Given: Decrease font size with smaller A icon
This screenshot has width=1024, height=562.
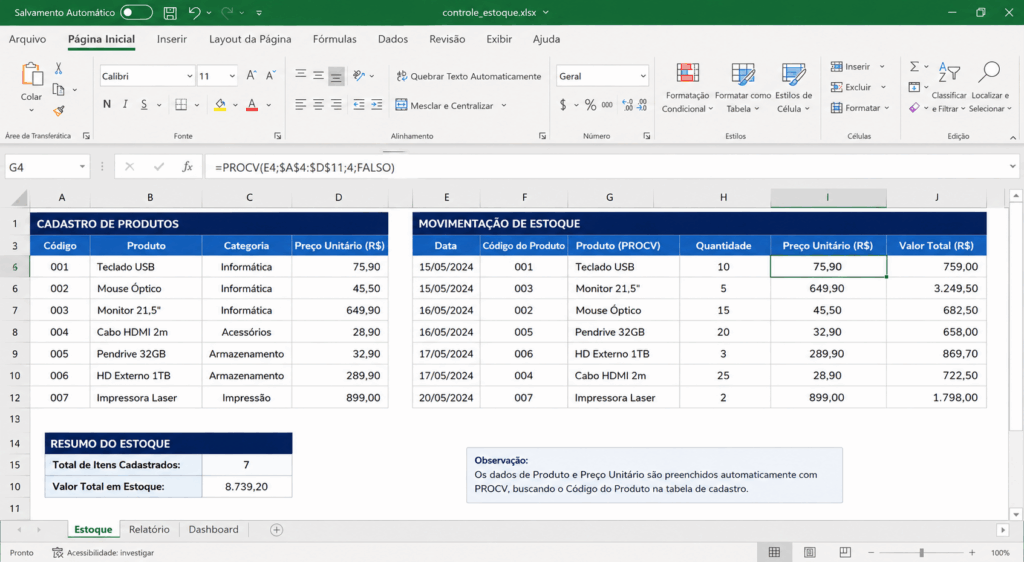Looking at the screenshot, I should (271, 76).
